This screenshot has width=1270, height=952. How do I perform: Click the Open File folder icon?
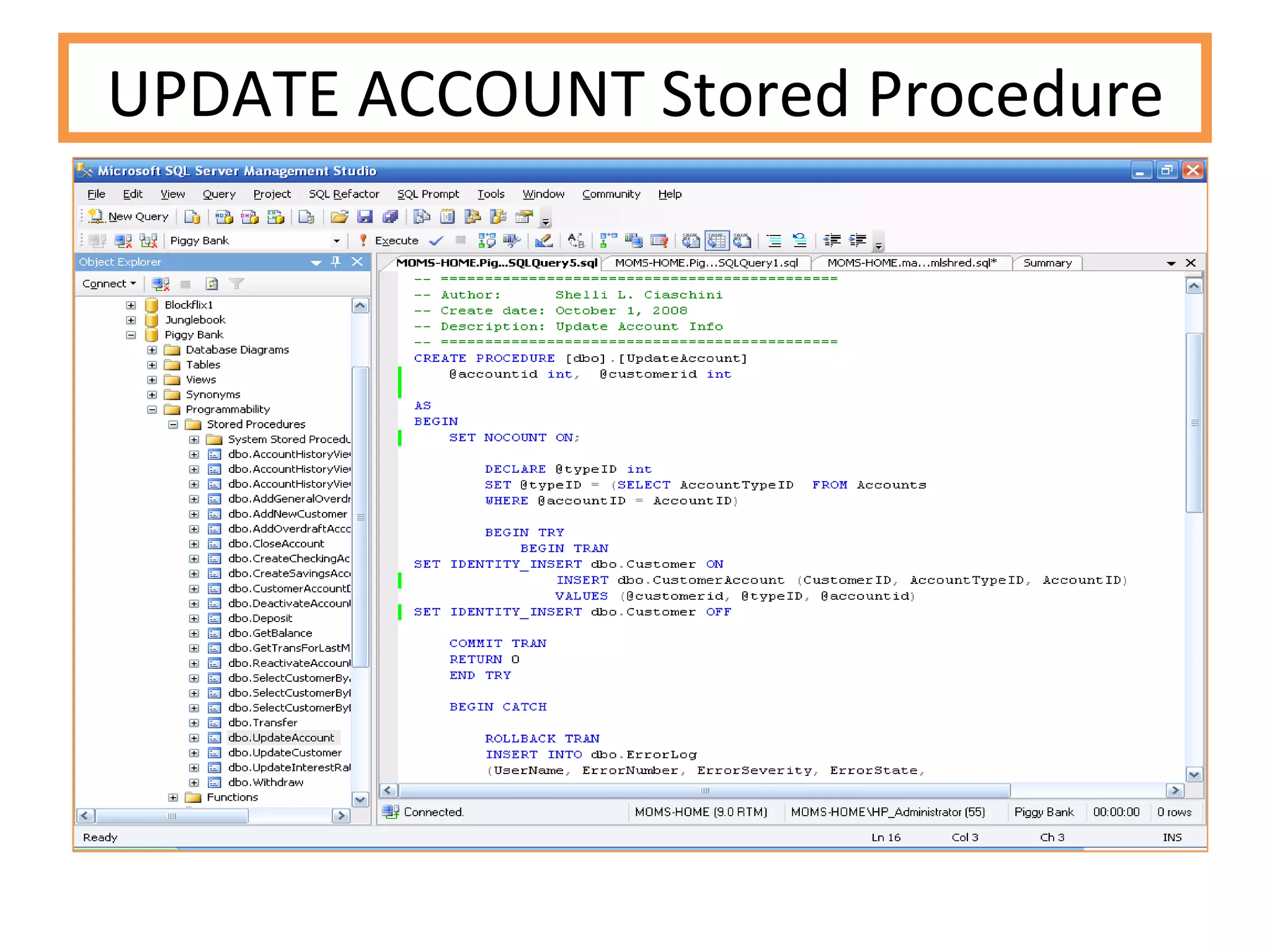coord(339,216)
